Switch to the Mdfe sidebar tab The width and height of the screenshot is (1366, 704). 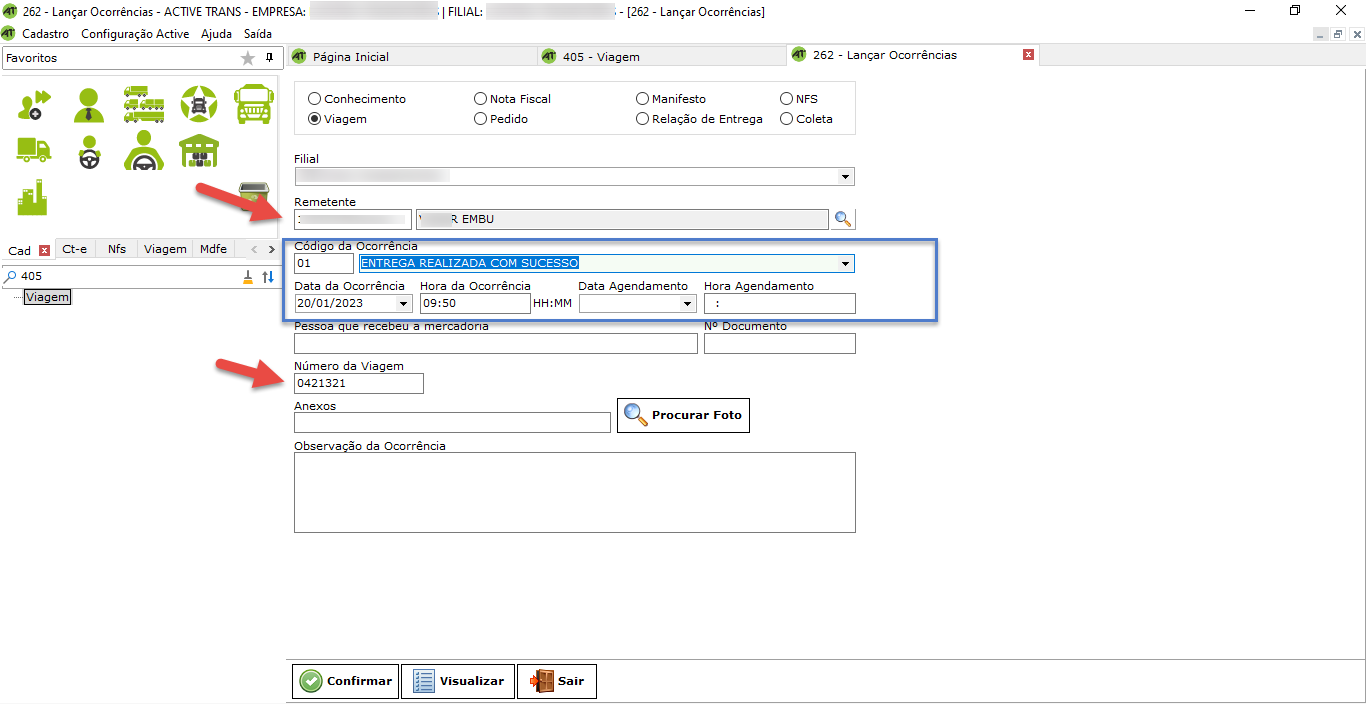click(x=213, y=249)
